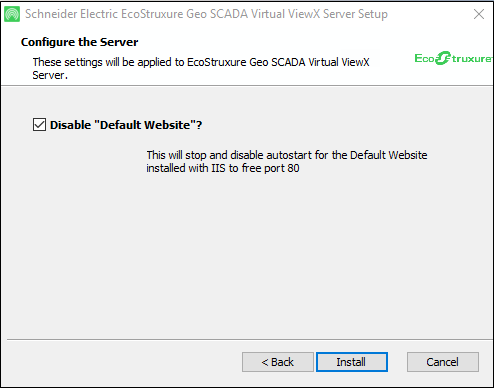Click the 'installed with IIS to free port 80' line
Viewport: 494px width, 388px height.
(x=223, y=168)
